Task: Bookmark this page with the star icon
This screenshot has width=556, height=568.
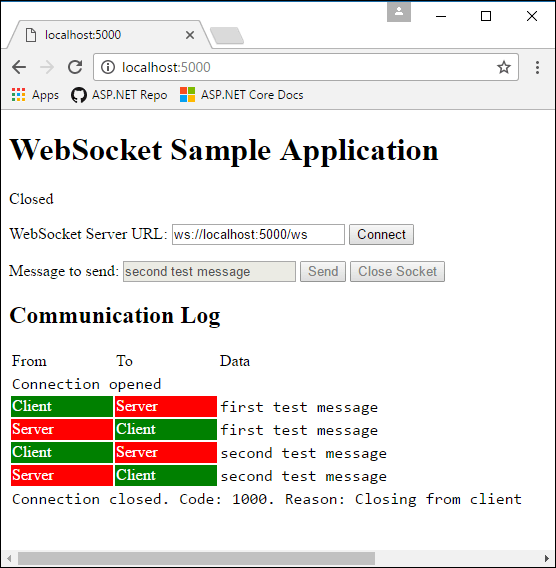Action: pyautogui.click(x=503, y=67)
